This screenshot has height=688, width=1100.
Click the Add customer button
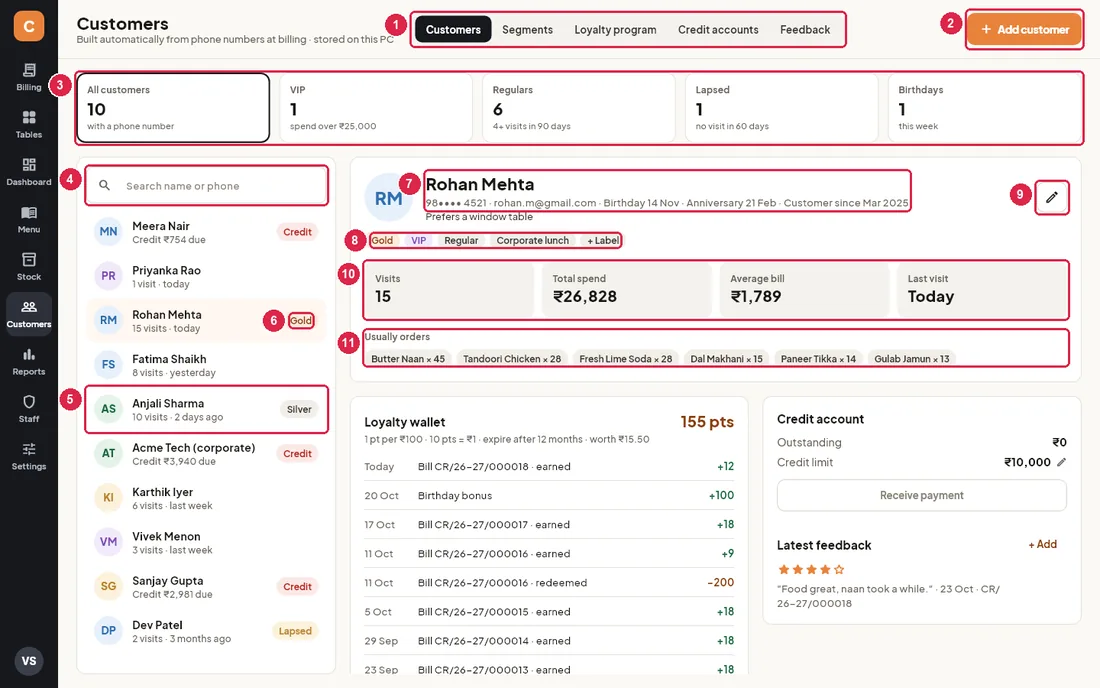(1024, 29)
